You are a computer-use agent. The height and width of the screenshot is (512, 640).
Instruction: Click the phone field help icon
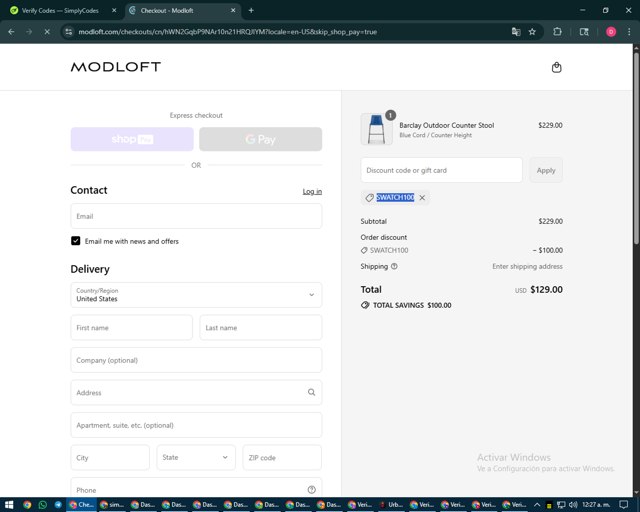pos(311,490)
